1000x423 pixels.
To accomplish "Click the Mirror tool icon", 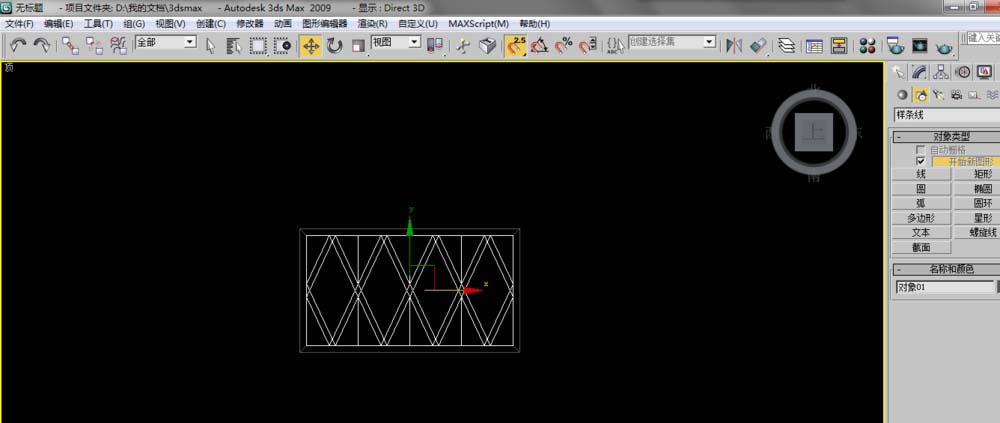I will [x=734, y=45].
